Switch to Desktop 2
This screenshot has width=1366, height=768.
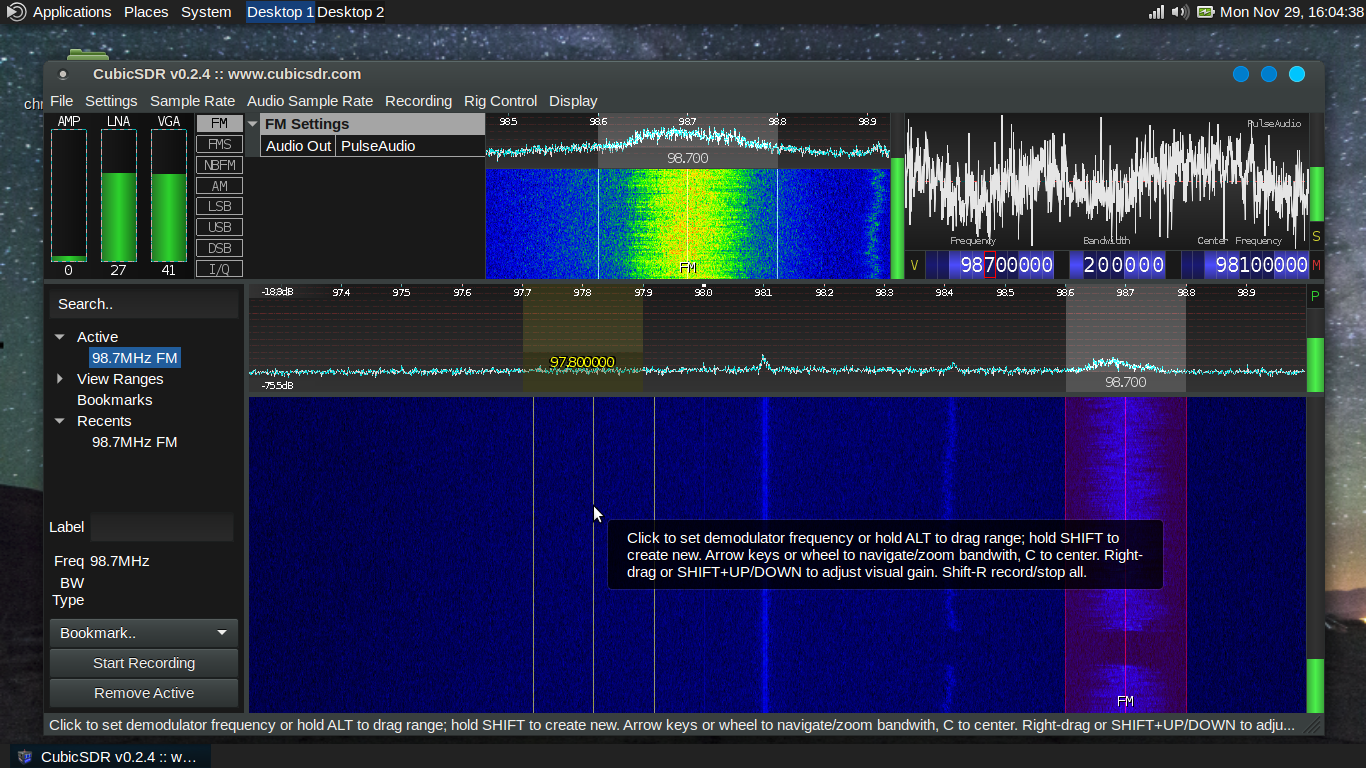[x=352, y=12]
